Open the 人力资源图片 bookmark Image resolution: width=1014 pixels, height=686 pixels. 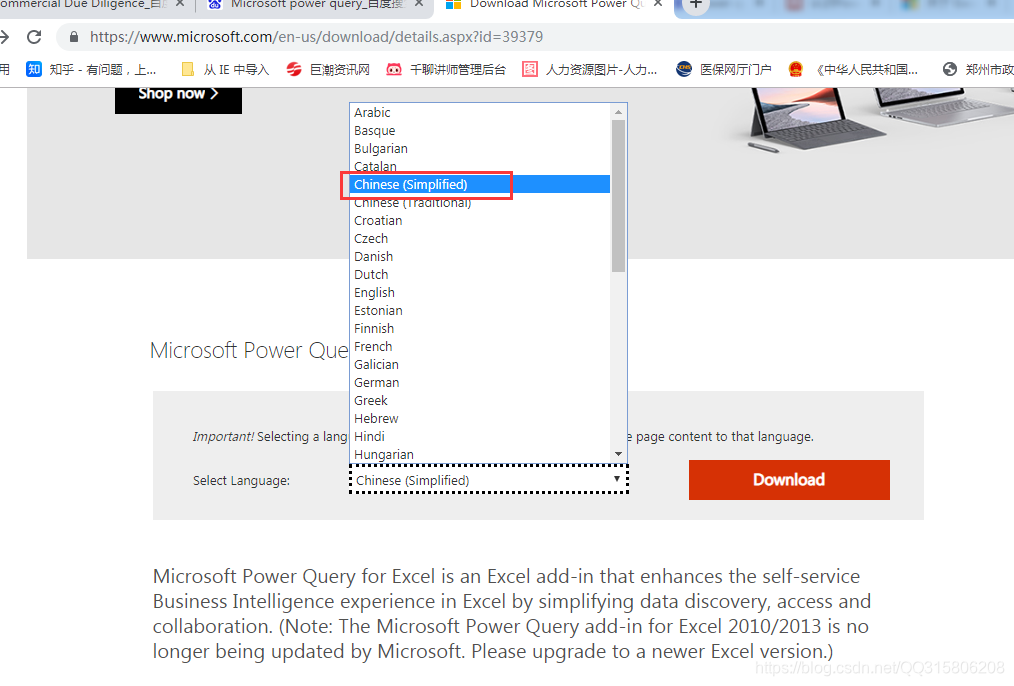[x=590, y=69]
